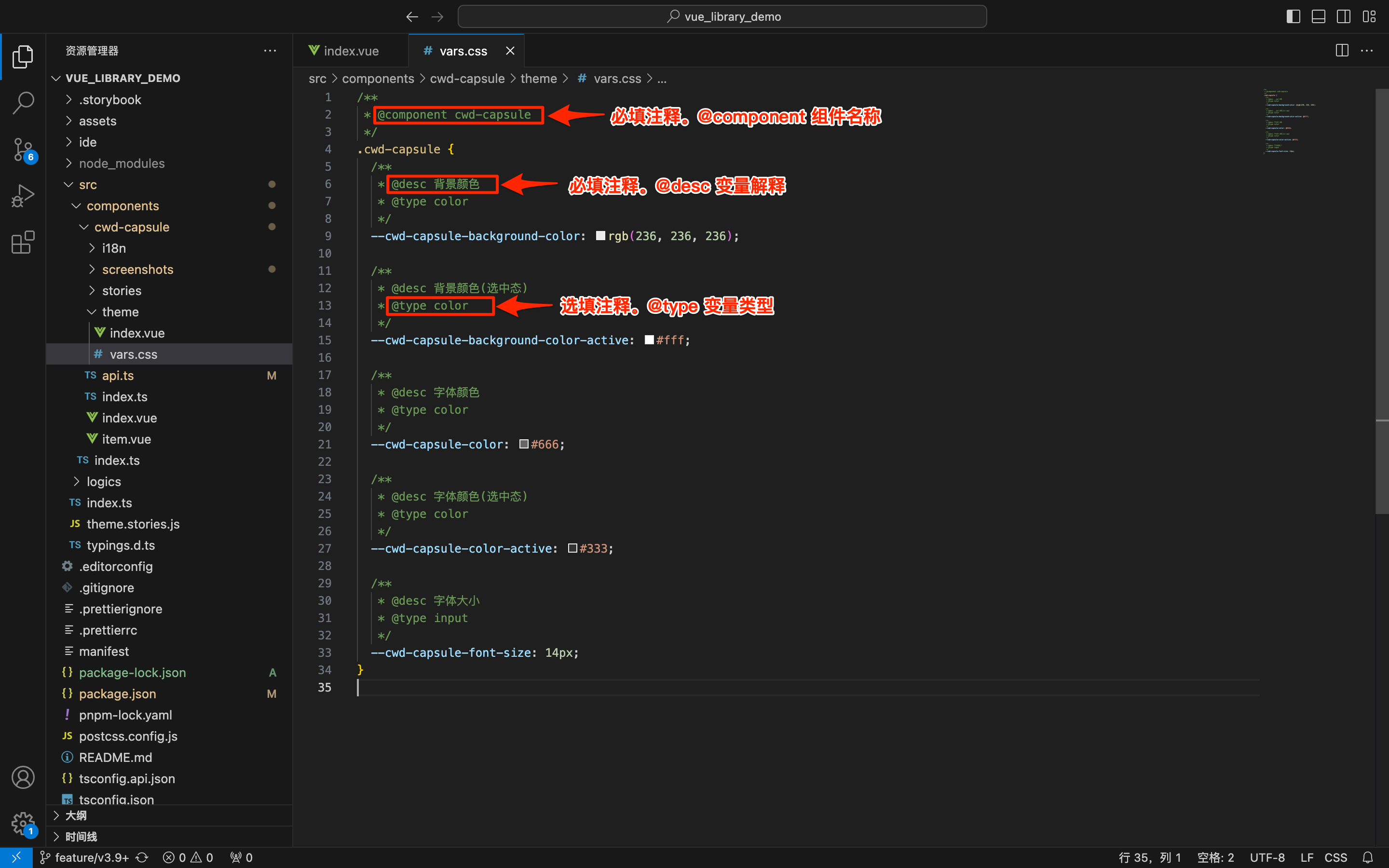Open the Manage gear icon
1389x868 pixels.
[x=23, y=824]
